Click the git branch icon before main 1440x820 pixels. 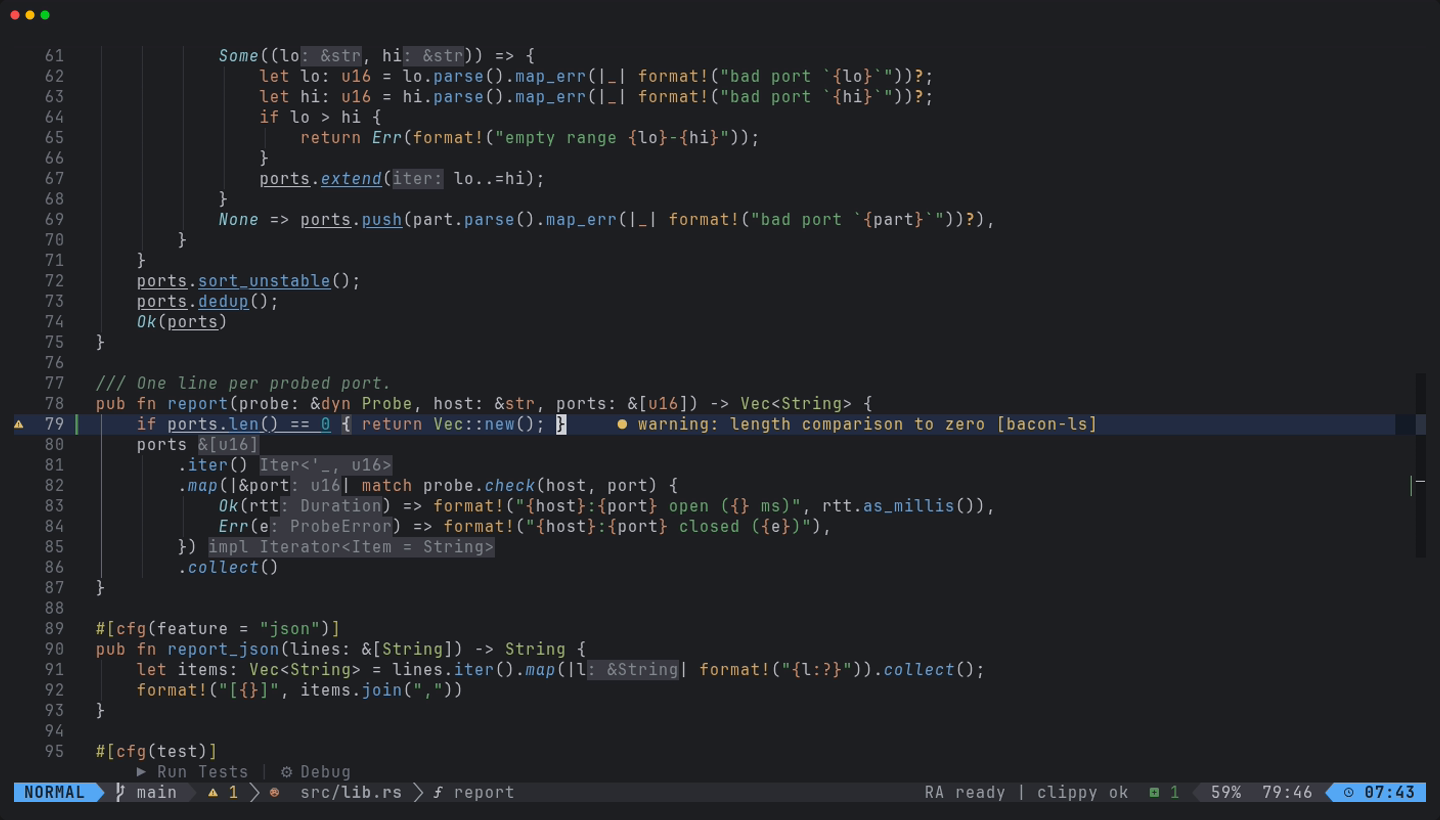pos(120,792)
